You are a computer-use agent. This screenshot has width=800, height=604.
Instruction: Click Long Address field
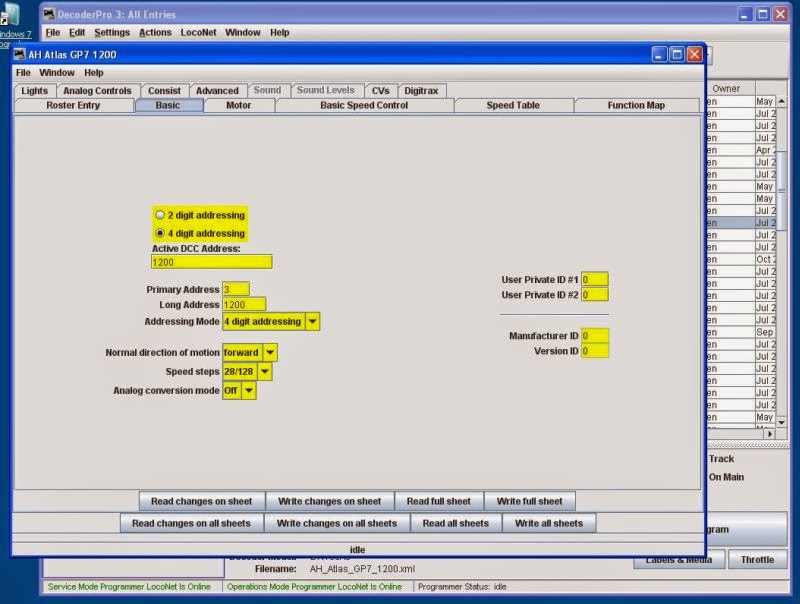pos(244,305)
